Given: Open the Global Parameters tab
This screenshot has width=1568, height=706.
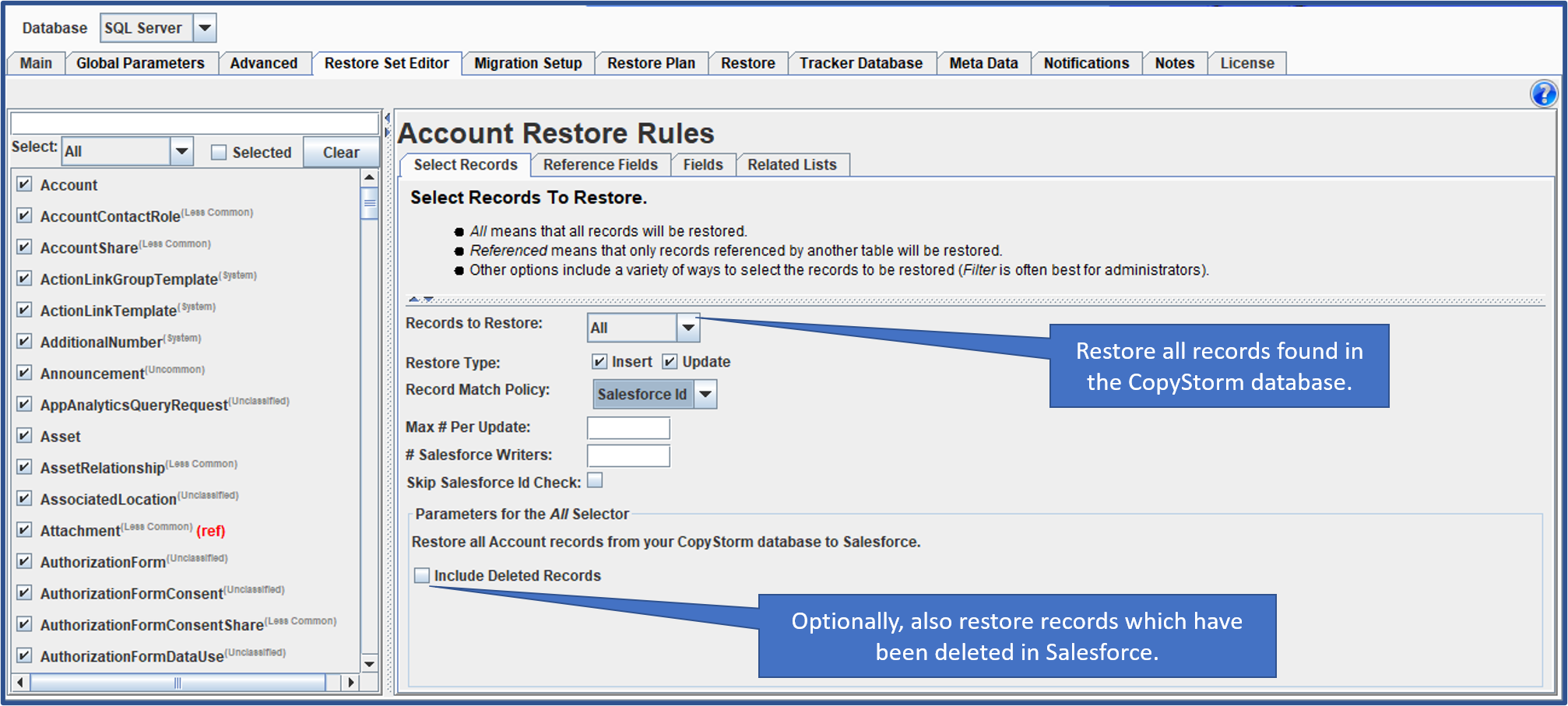Looking at the screenshot, I should [140, 63].
